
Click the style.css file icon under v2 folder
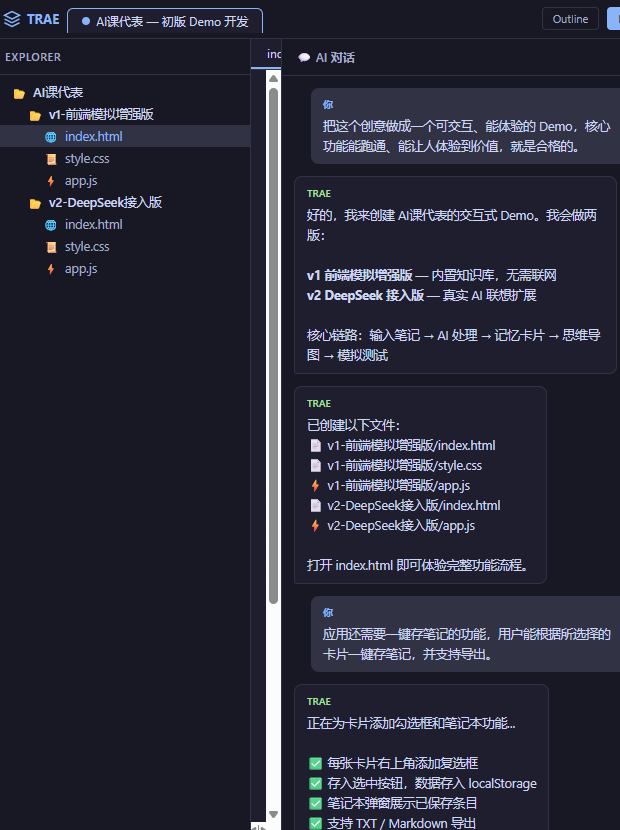51,247
